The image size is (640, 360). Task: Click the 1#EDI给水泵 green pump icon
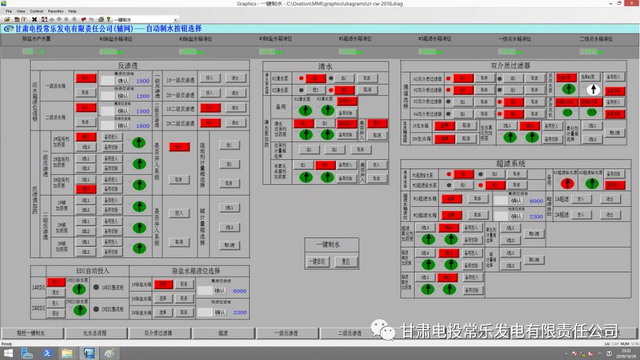click(79, 289)
